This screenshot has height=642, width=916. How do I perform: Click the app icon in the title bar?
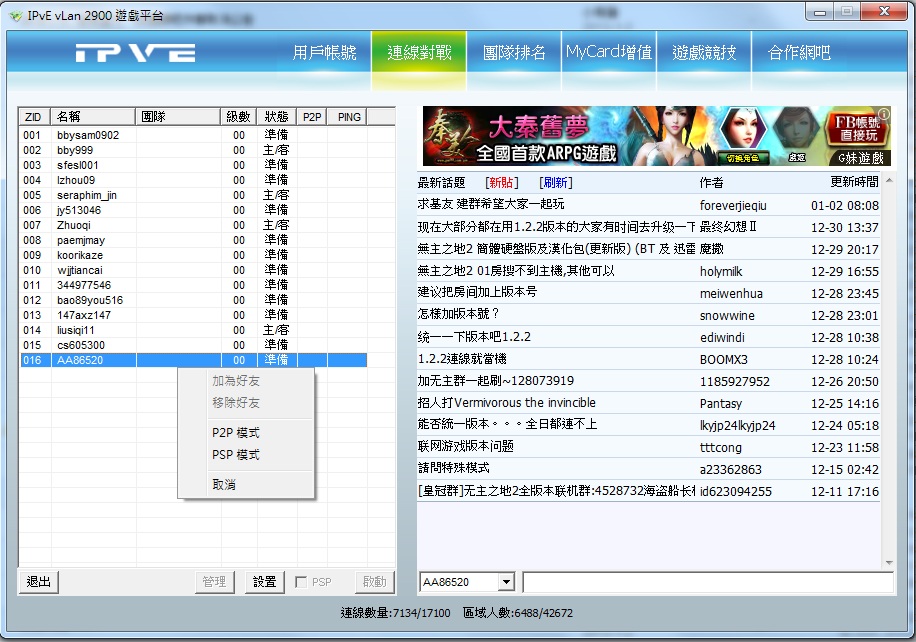pos(15,13)
